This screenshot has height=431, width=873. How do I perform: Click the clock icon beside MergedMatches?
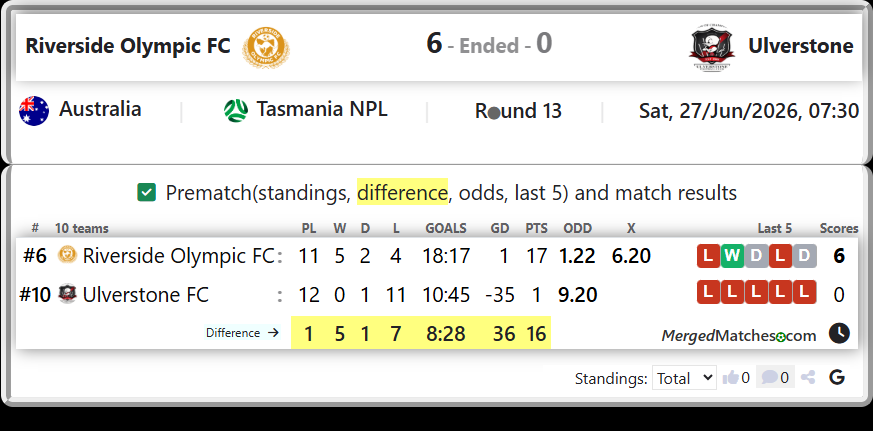pos(839,333)
